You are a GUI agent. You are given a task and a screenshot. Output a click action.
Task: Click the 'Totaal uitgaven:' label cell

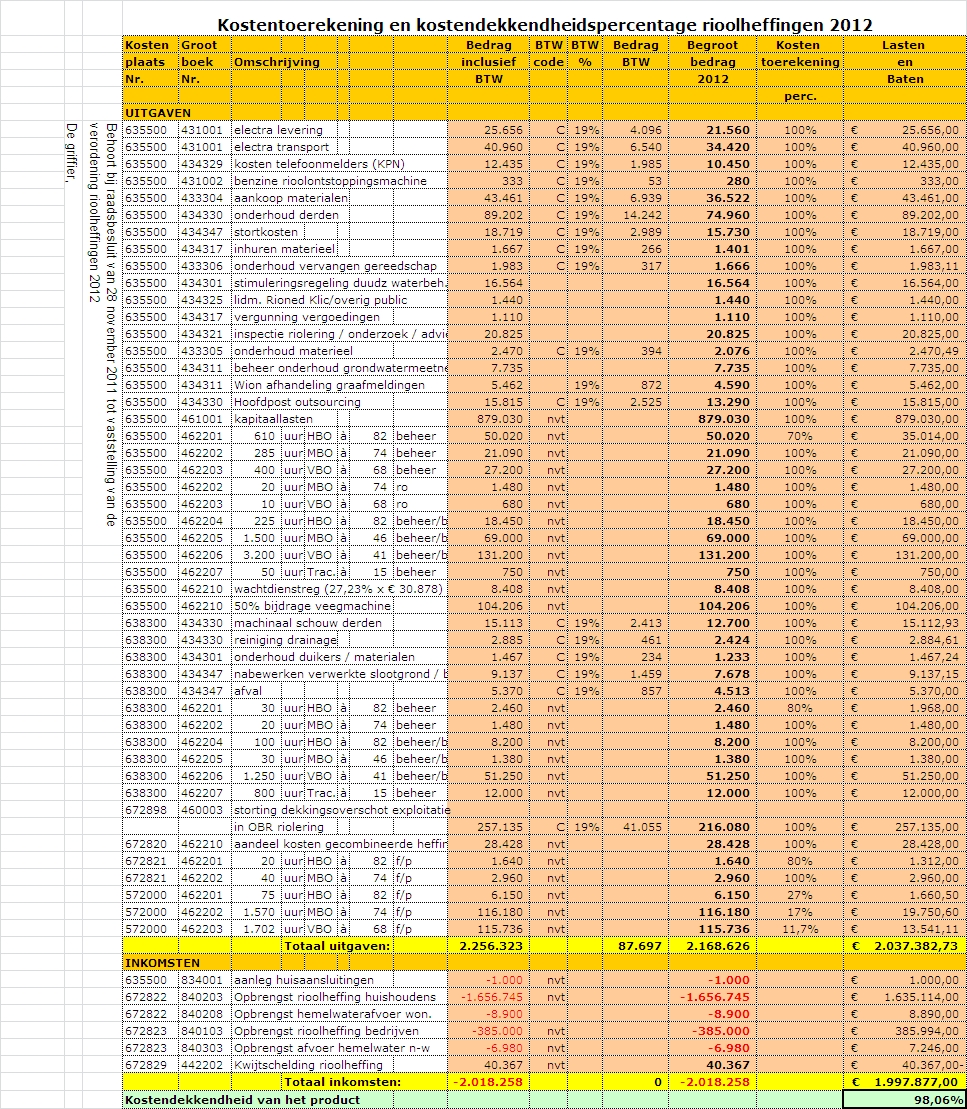[337, 946]
